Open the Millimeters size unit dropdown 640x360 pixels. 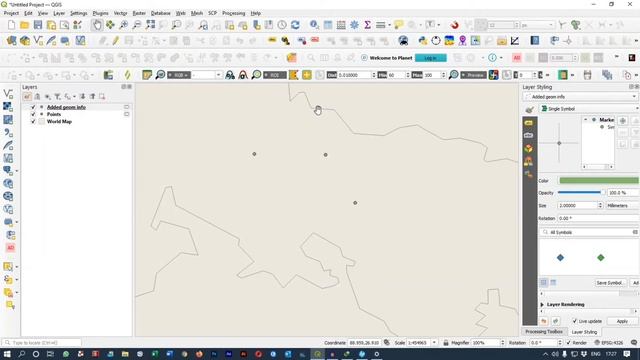pyautogui.click(x=622, y=206)
